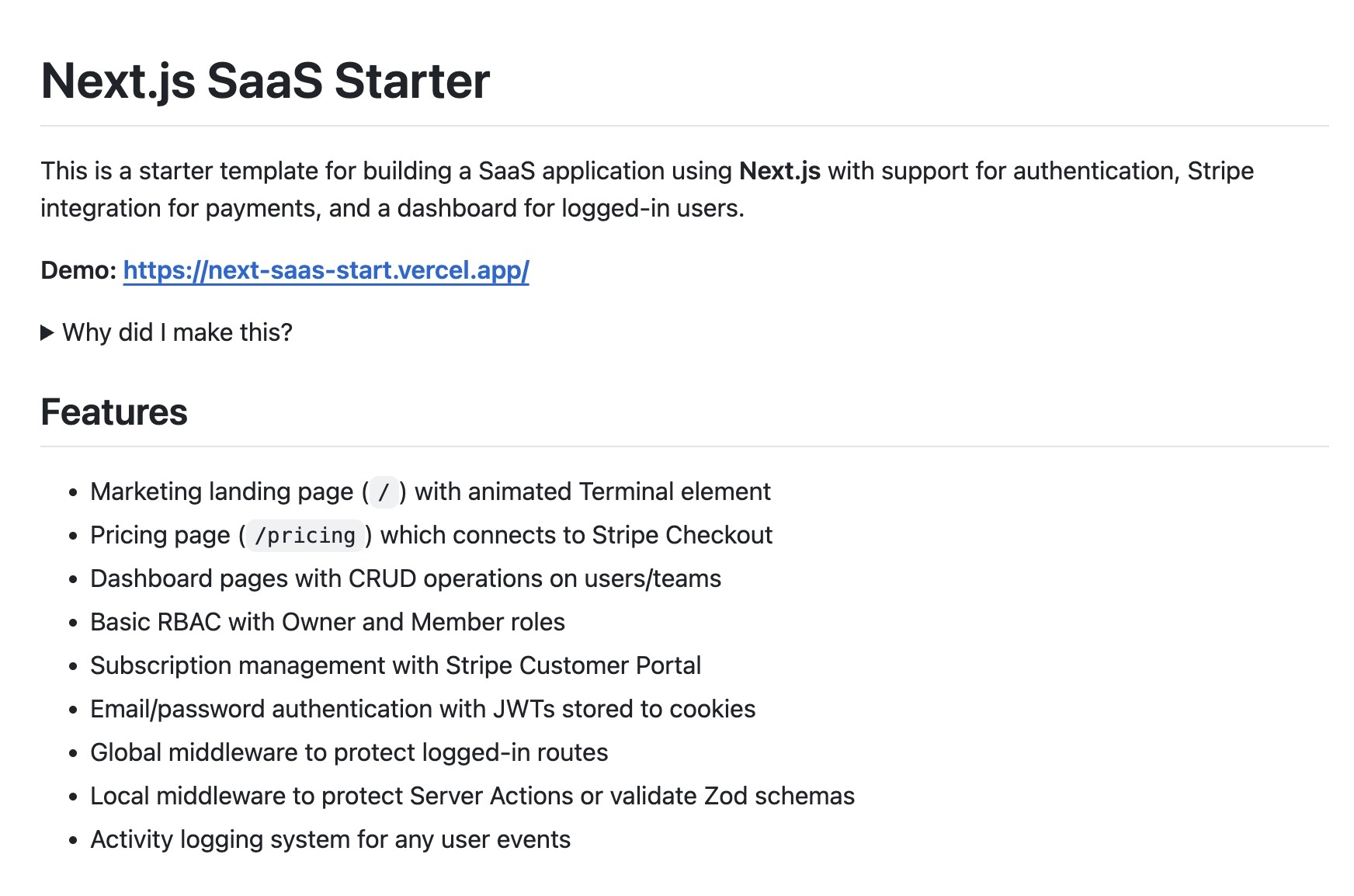Click the bold Next.js word in description

779,171
